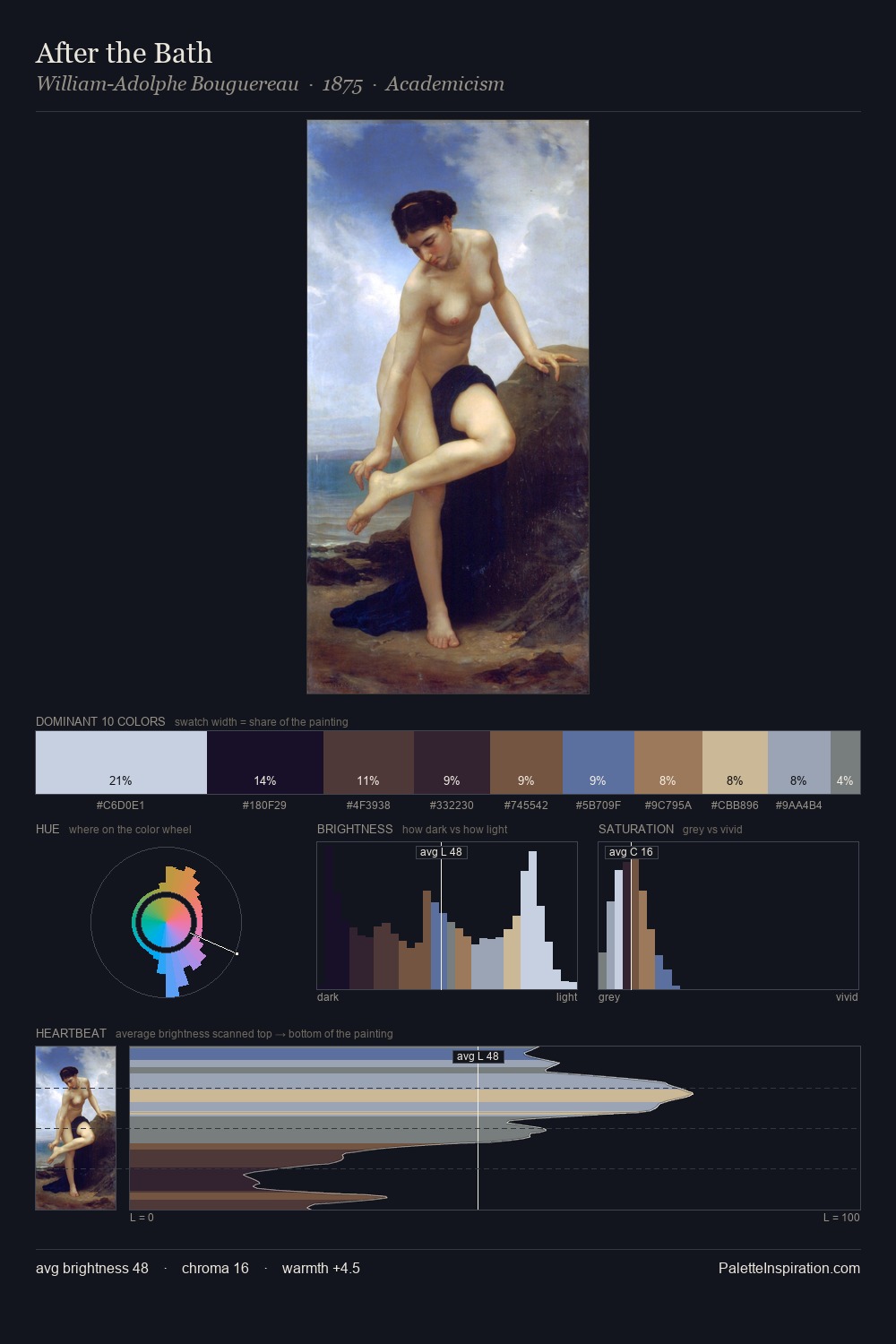Click the BRIGHTNESS section heading
896x1344 pixels.
pyautogui.click(x=355, y=829)
